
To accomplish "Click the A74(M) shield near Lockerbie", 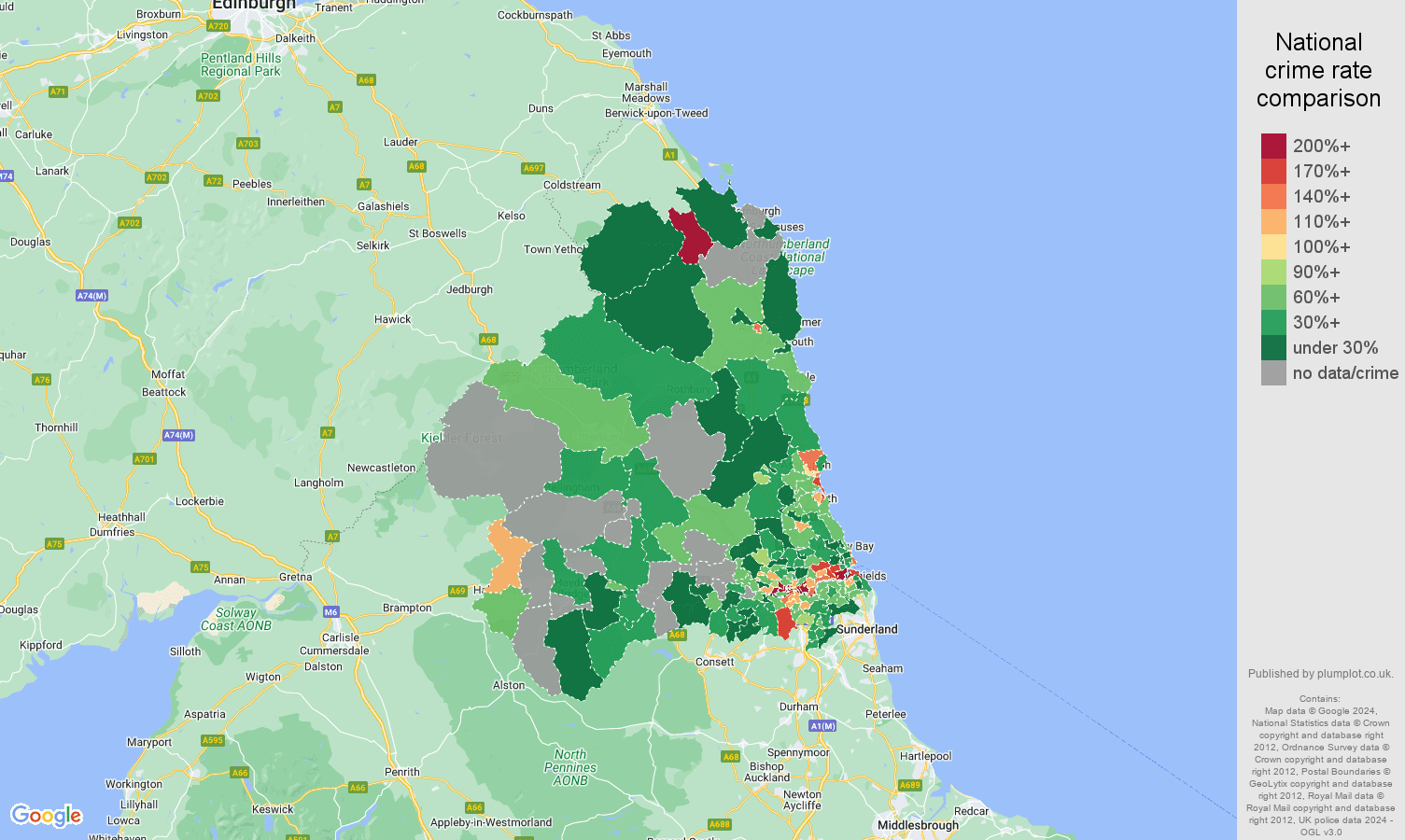I will 178,435.
